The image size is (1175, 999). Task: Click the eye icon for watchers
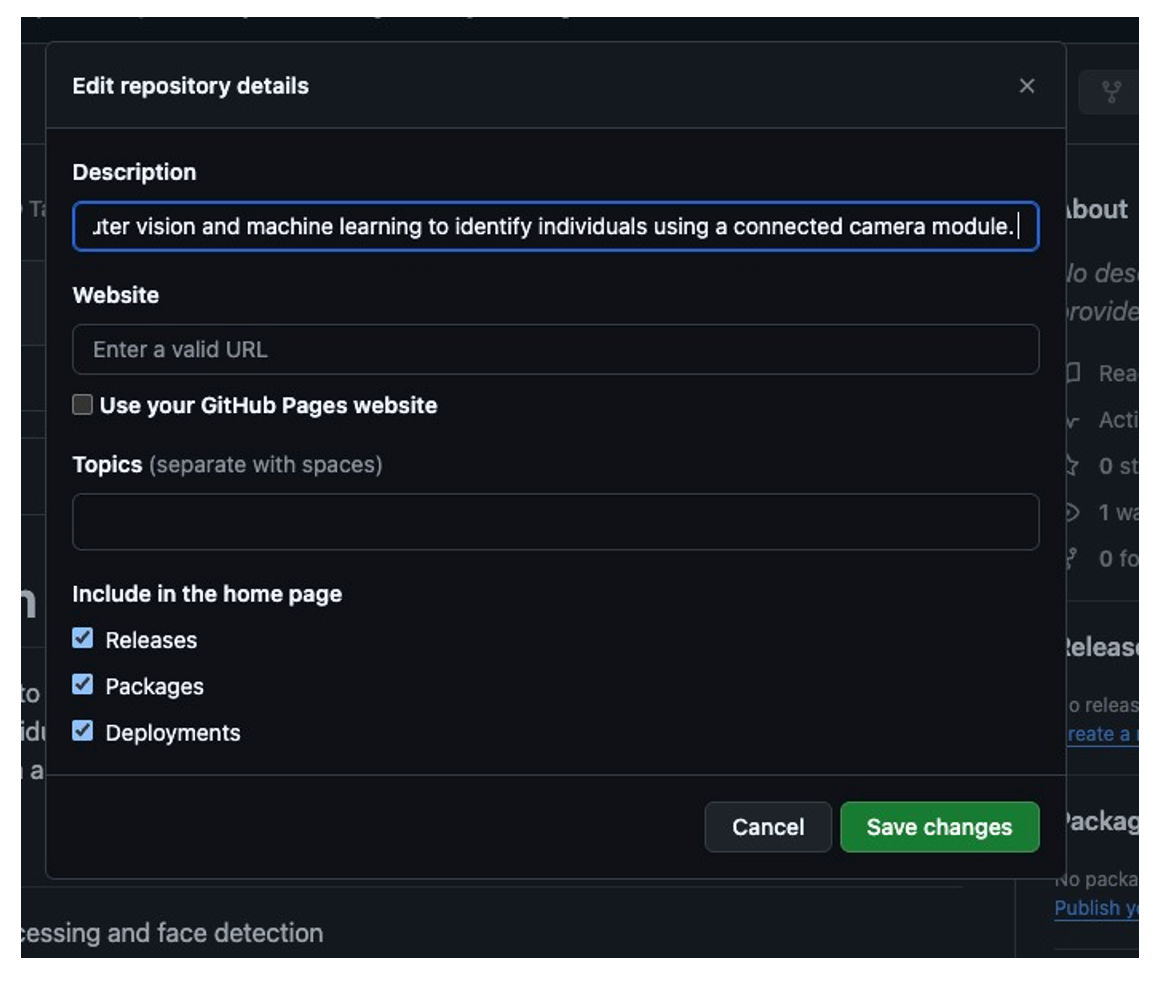[1074, 512]
